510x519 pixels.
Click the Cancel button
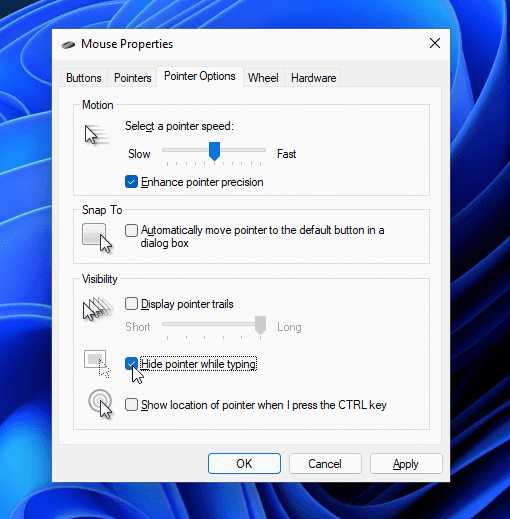click(x=325, y=464)
